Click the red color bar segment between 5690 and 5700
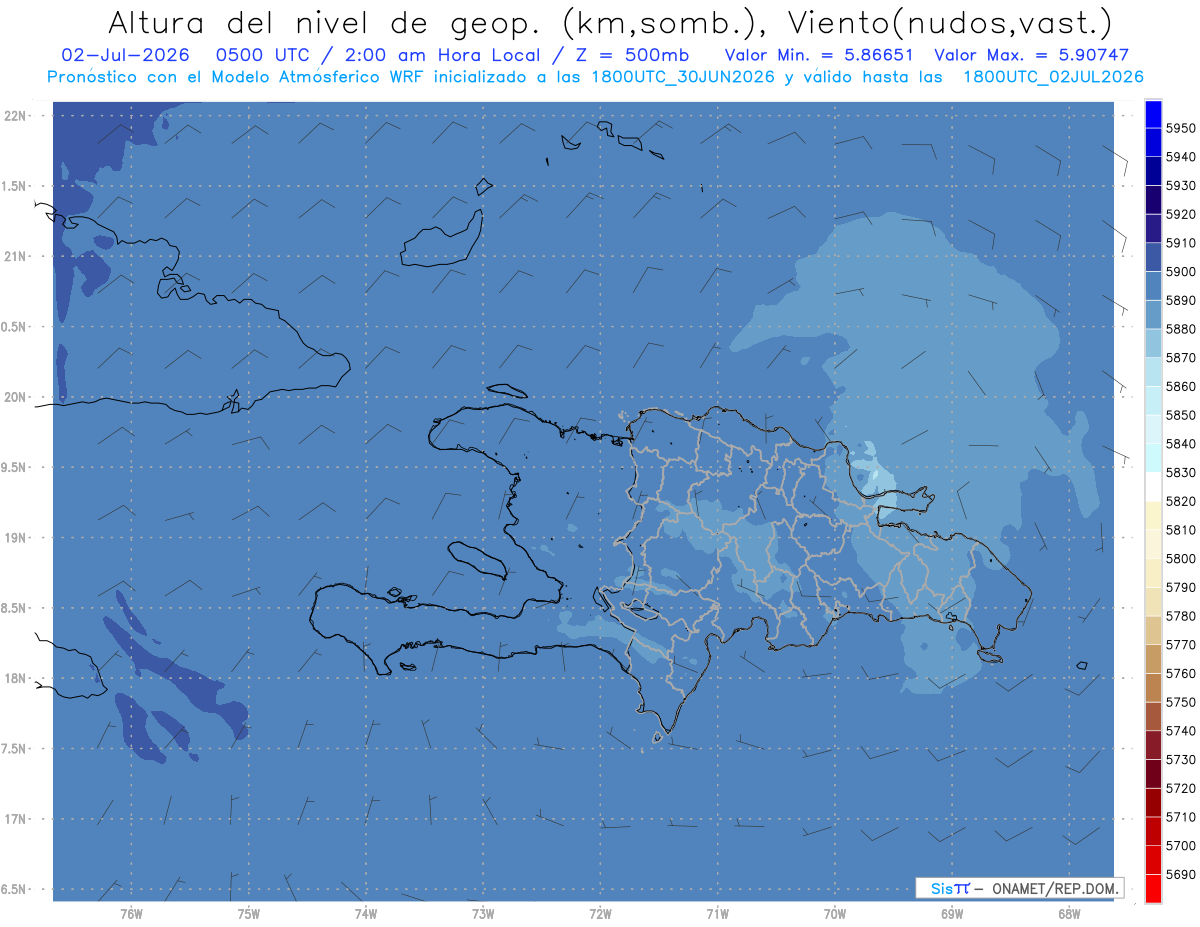The width and height of the screenshot is (1200, 927). [x=1153, y=860]
